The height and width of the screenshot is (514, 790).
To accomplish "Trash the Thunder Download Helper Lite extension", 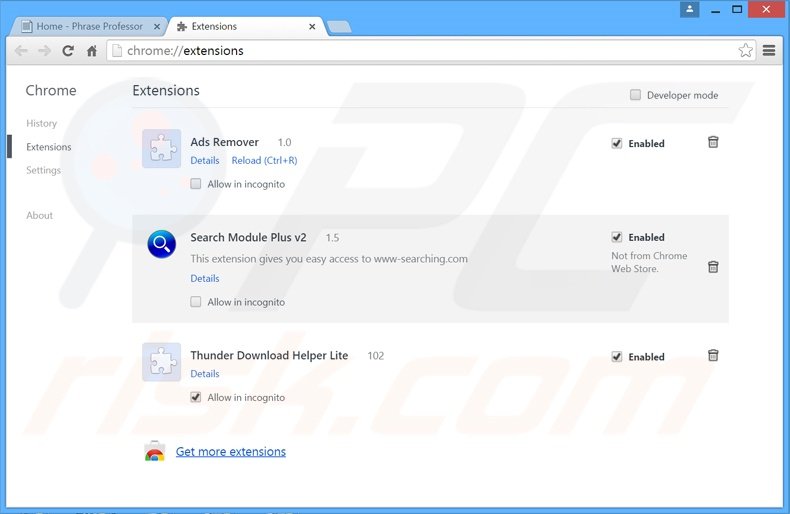I will coord(713,355).
